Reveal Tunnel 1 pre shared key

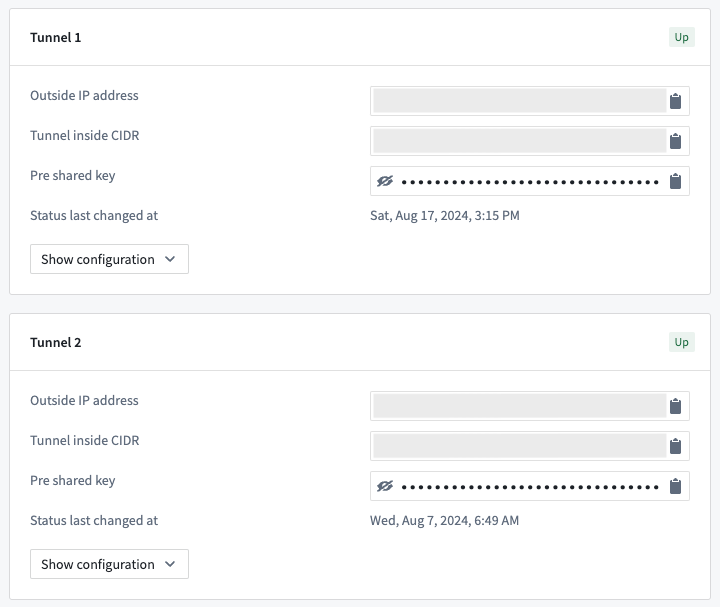(x=385, y=181)
